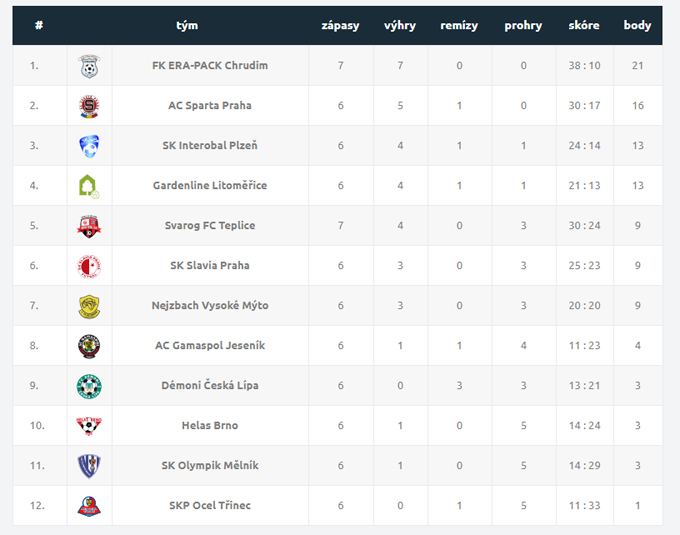Viewport: 680px width, 535px height.
Task: Click the výhry column header
Action: 400,26
